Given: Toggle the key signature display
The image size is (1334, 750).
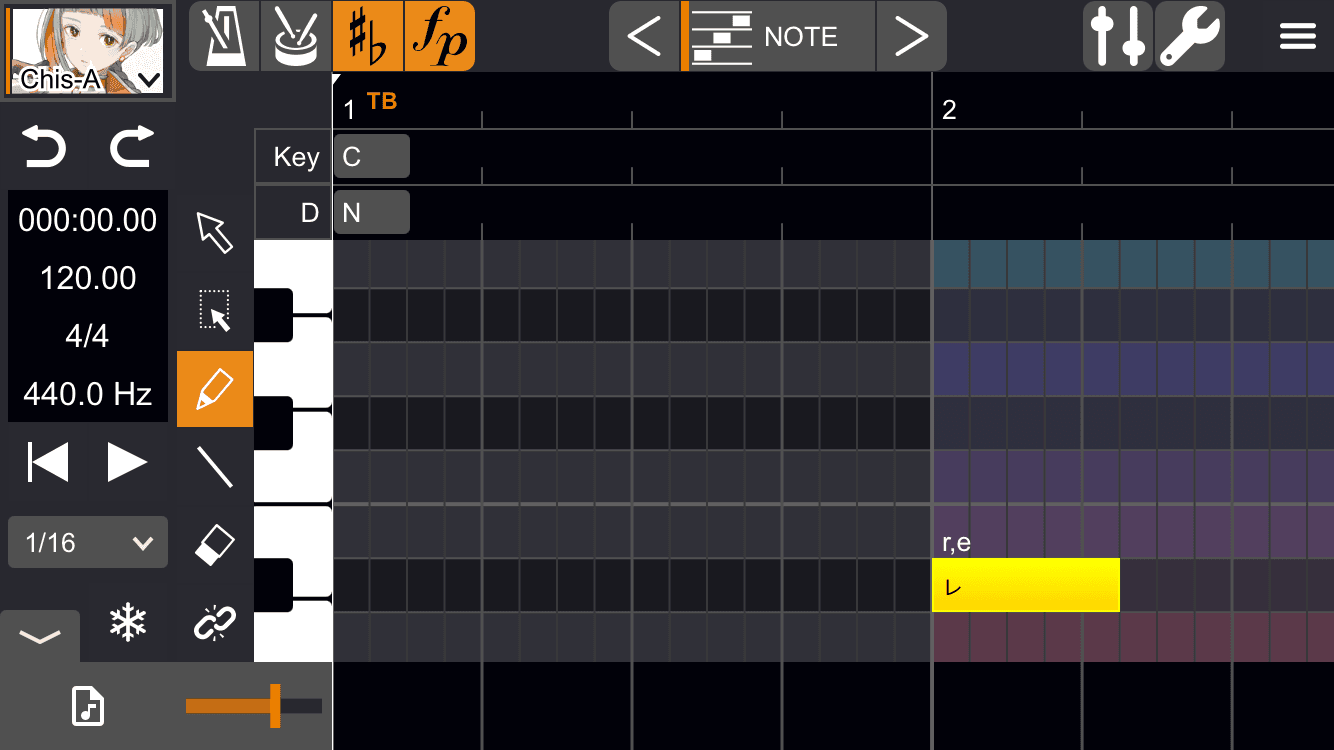Looking at the screenshot, I should [367, 36].
